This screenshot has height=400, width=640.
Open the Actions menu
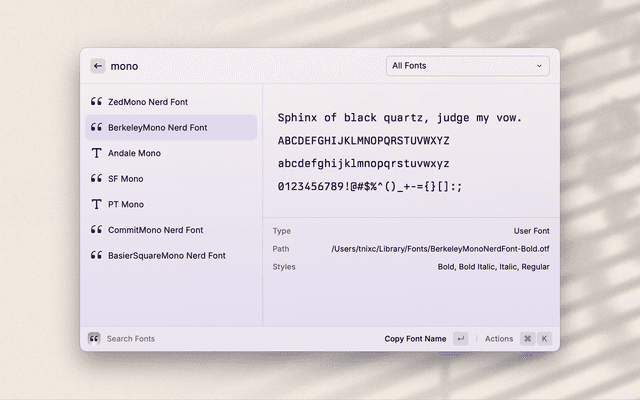(x=499, y=339)
